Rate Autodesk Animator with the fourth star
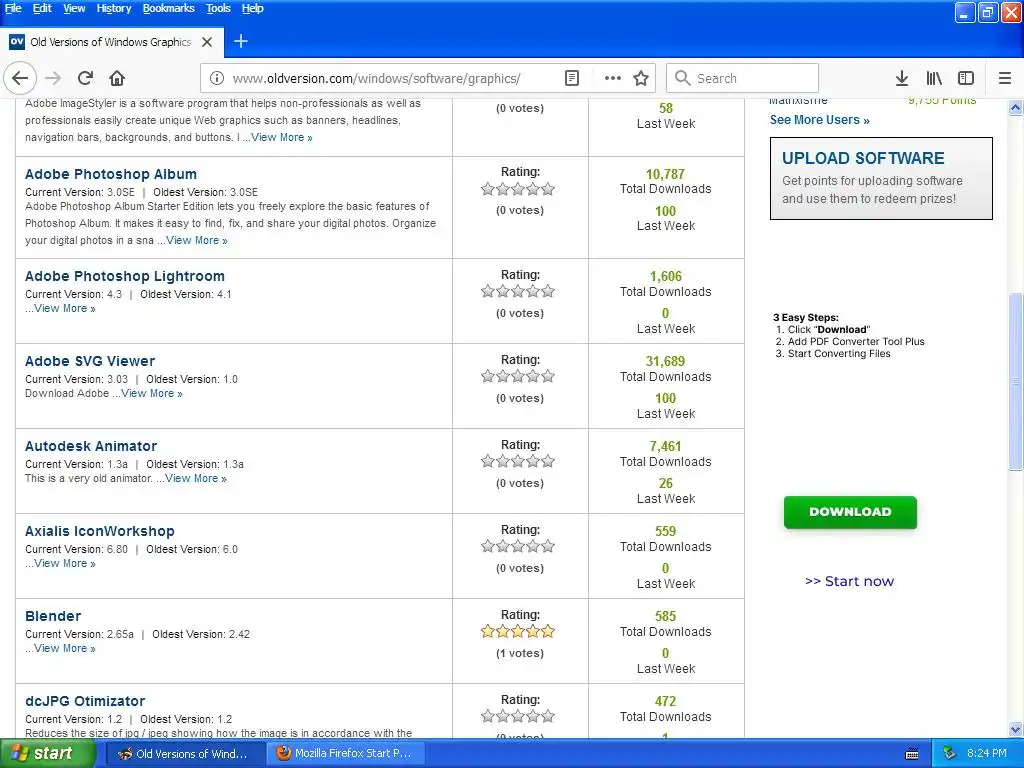Image resolution: width=1024 pixels, height=768 pixels. (533, 461)
